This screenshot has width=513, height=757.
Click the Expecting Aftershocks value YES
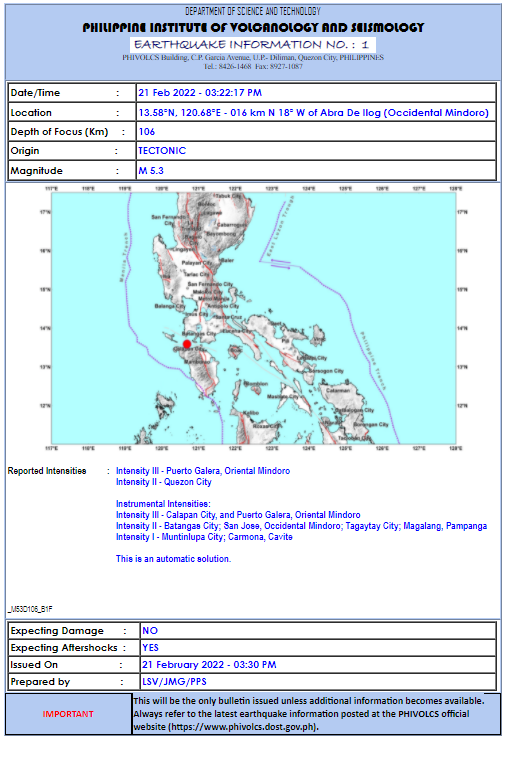coord(150,648)
